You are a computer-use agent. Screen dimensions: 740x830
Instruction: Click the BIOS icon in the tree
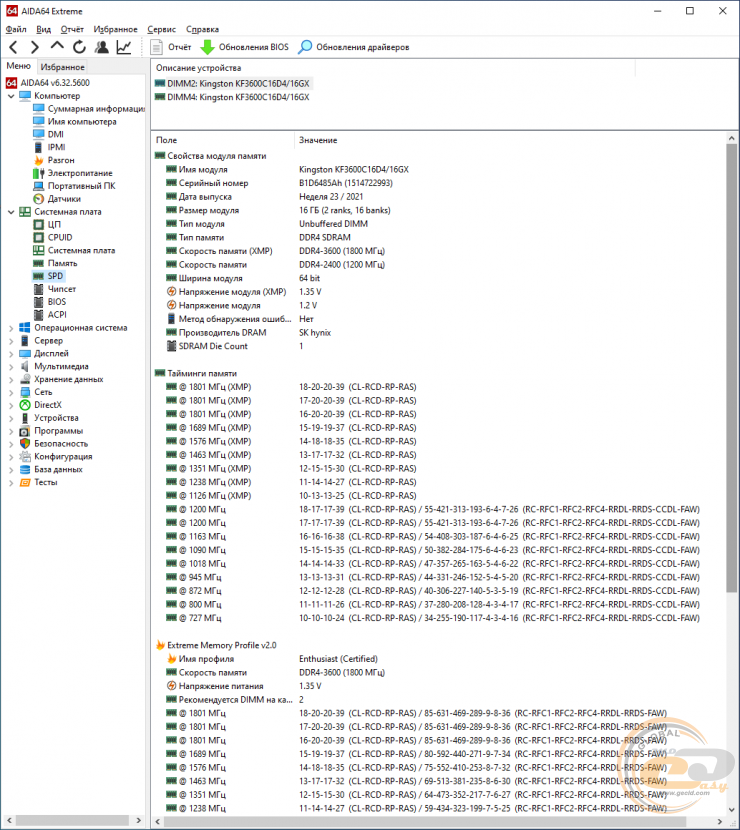tap(38, 302)
